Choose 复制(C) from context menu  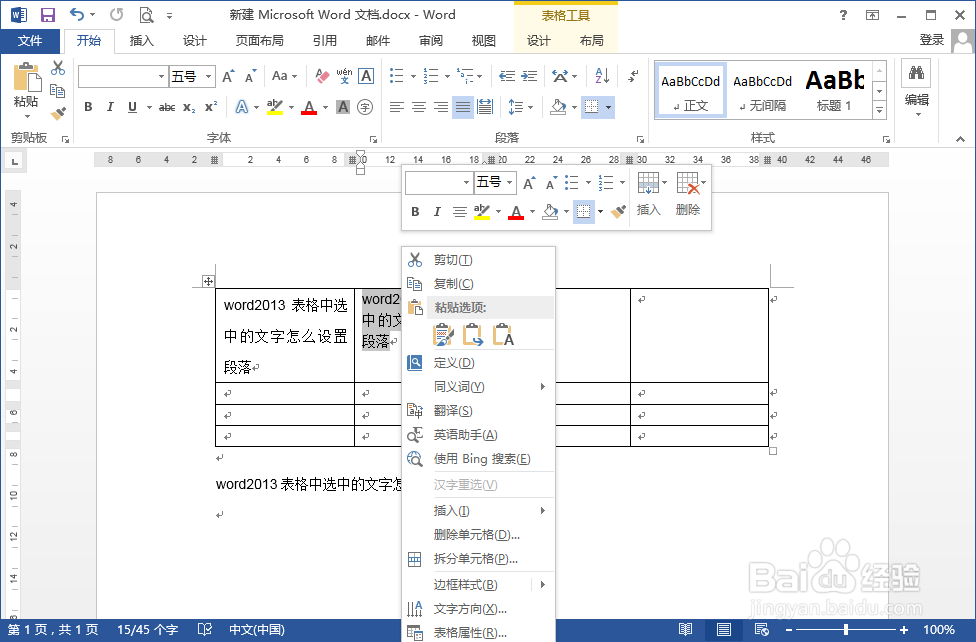479,284
